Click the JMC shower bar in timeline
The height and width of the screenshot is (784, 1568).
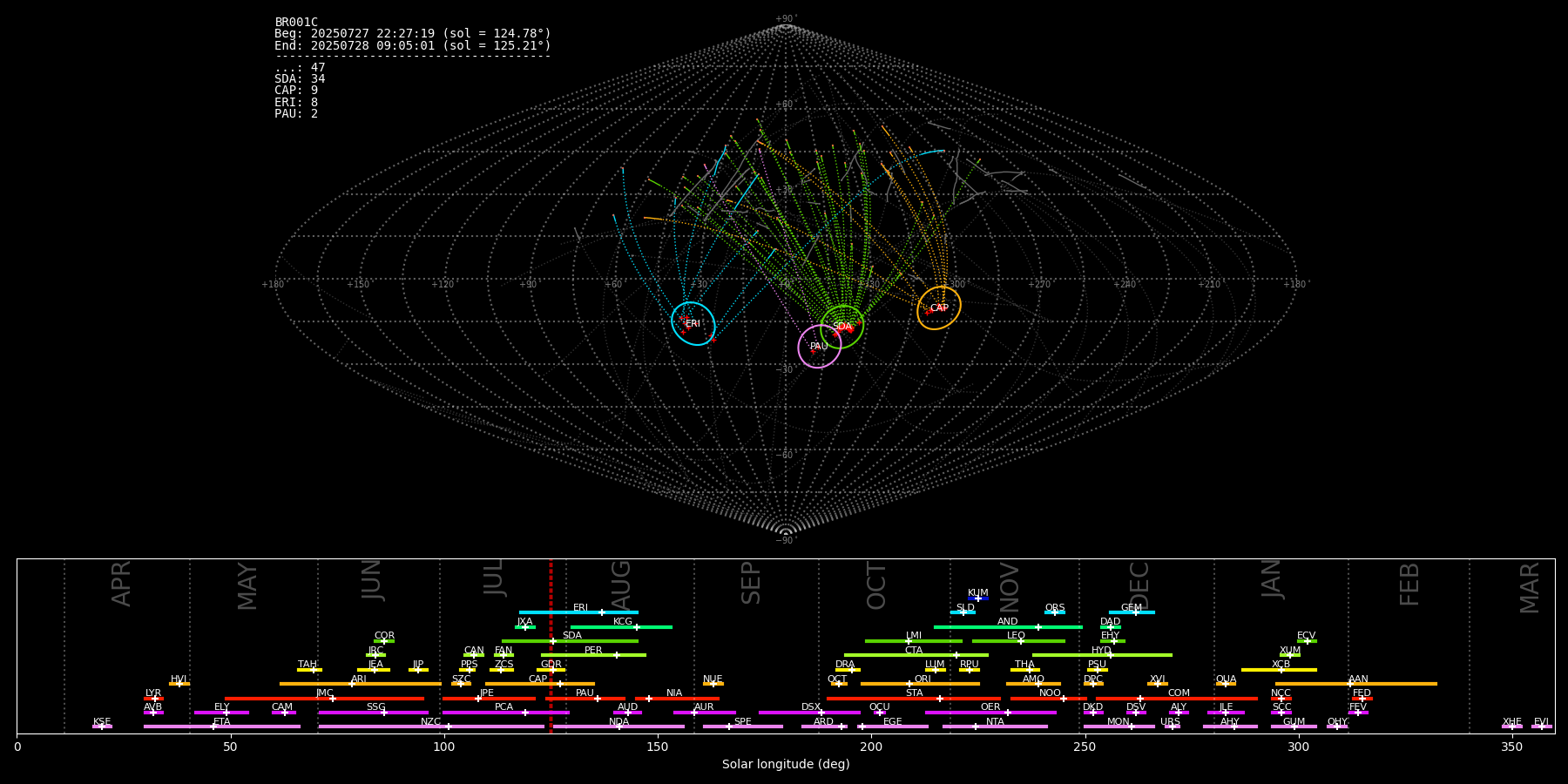point(325,699)
